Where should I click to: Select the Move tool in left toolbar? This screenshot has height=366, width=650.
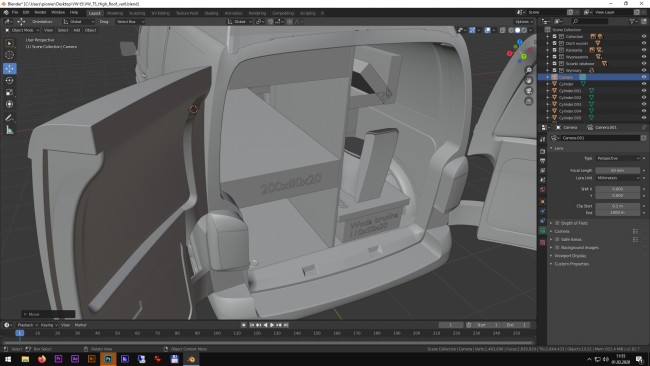[x=10, y=68]
